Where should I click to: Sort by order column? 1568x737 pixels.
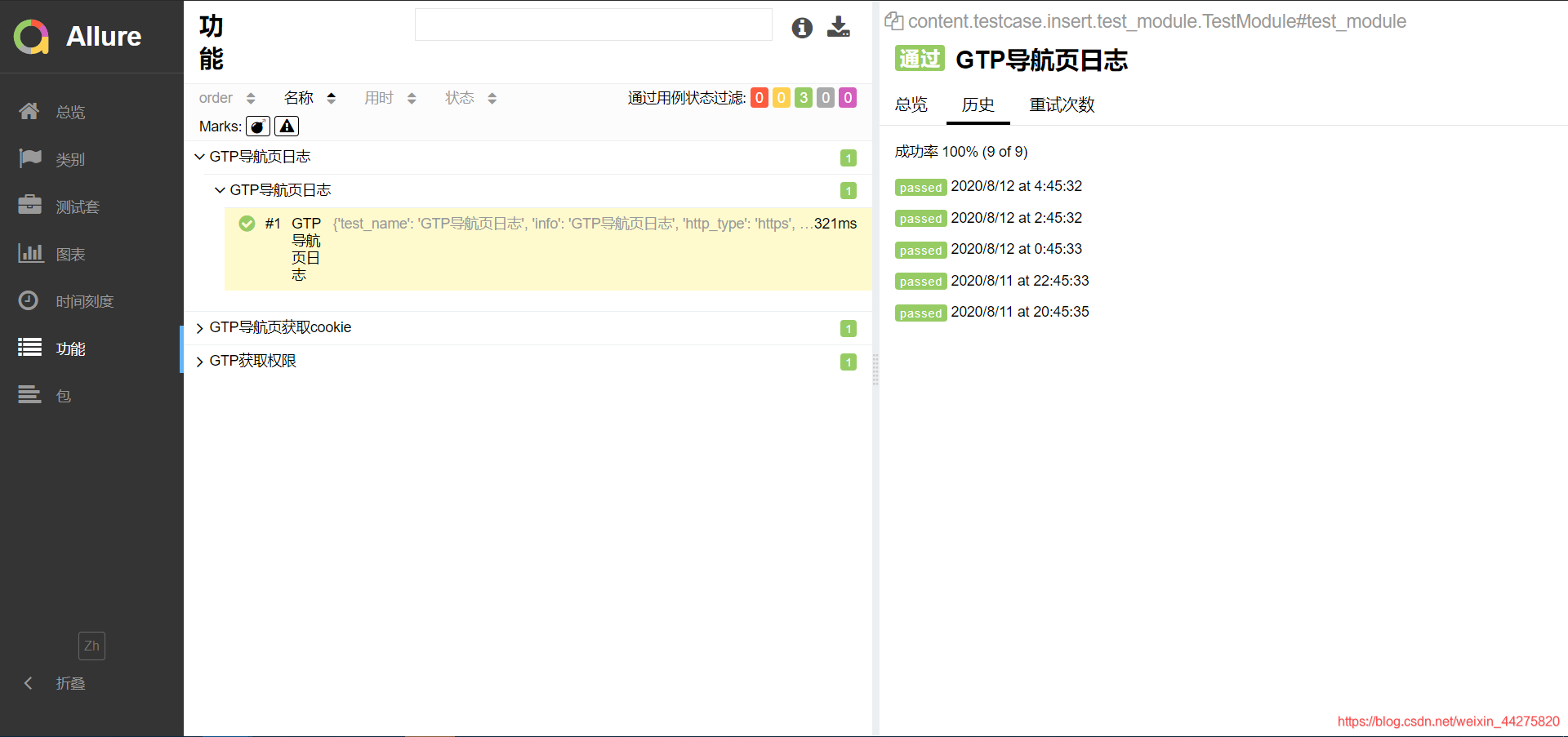point(227,98)
